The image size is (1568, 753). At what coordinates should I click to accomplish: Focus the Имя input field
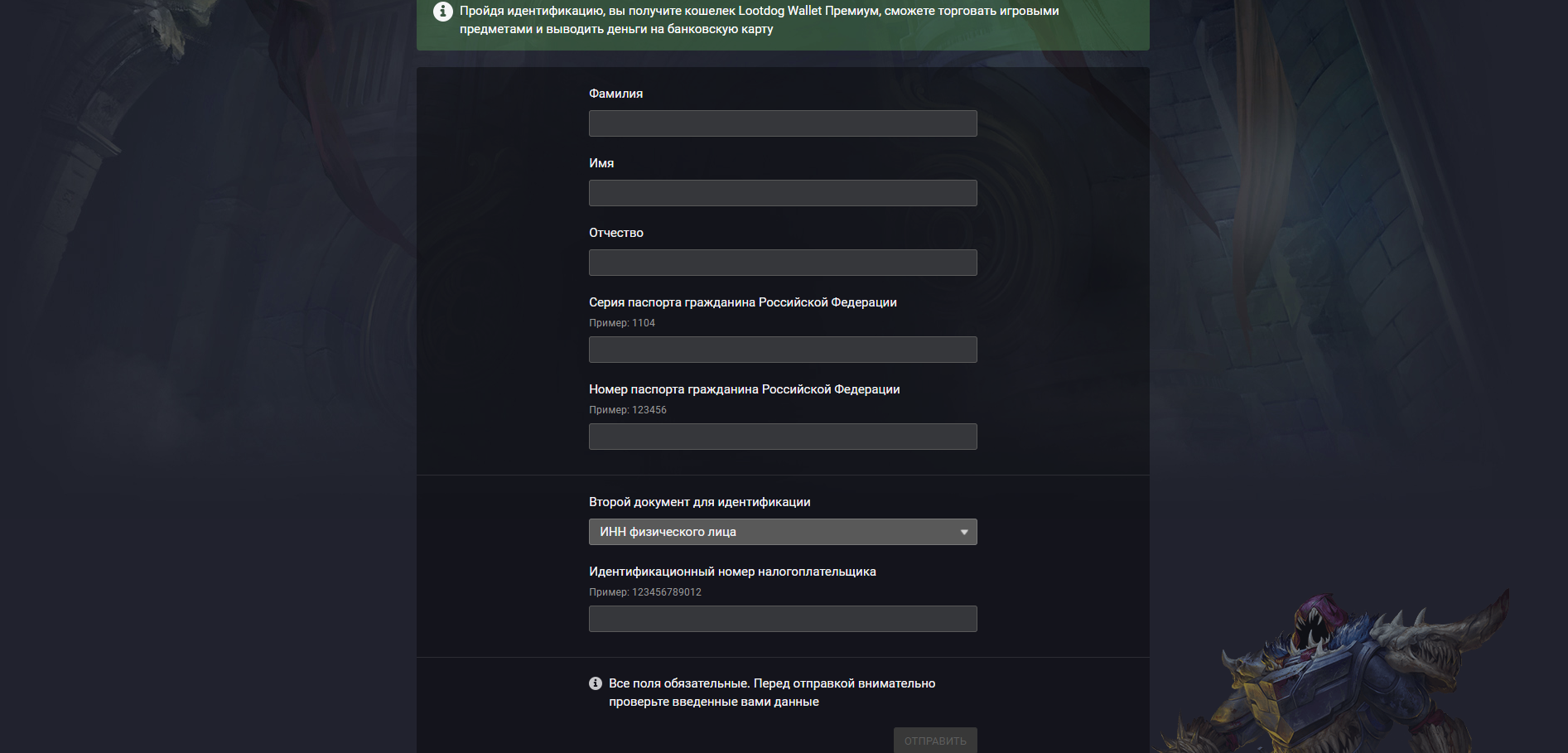[x=783, y=193]
